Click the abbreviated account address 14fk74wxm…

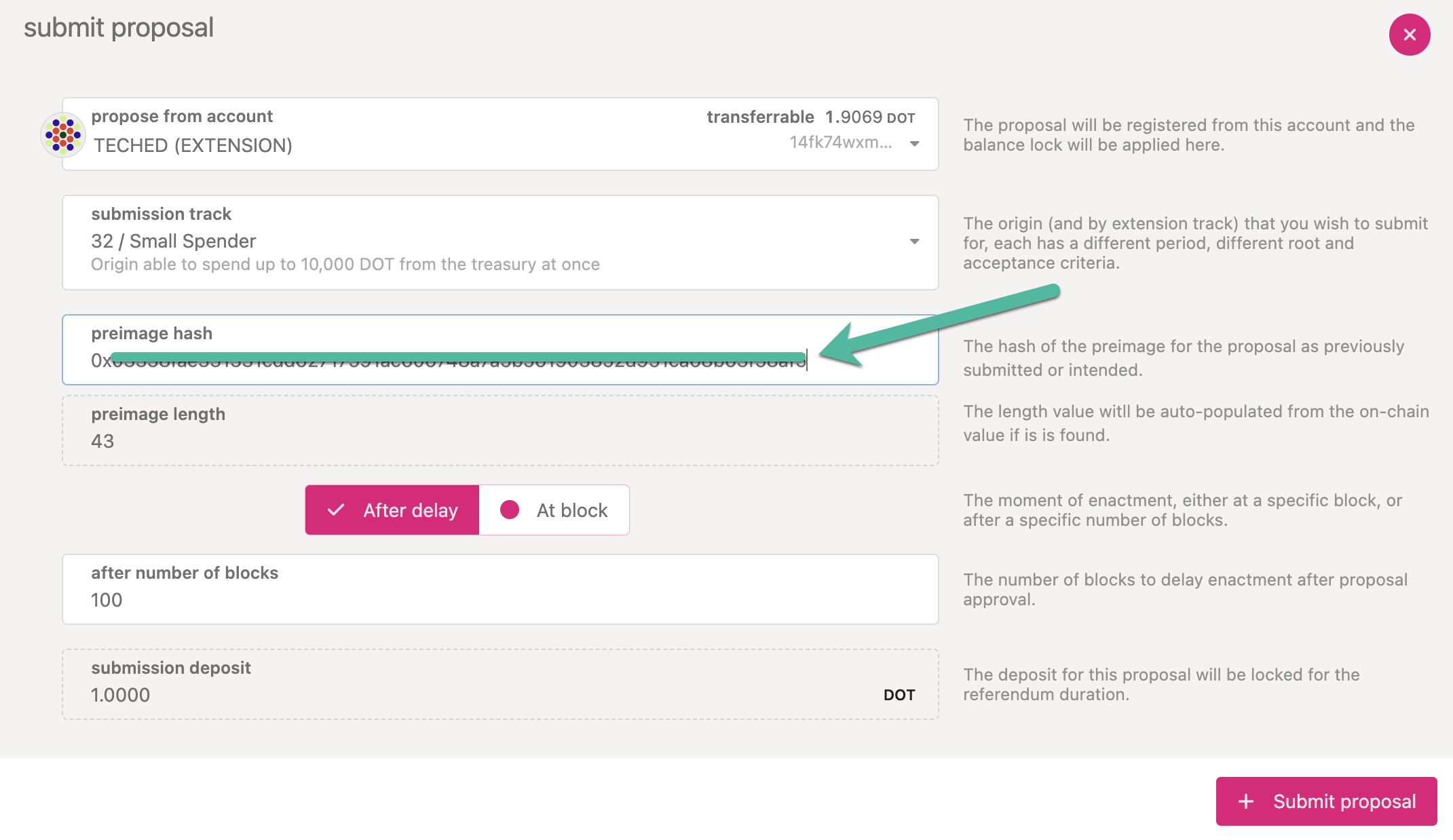[x=840, y=142]
